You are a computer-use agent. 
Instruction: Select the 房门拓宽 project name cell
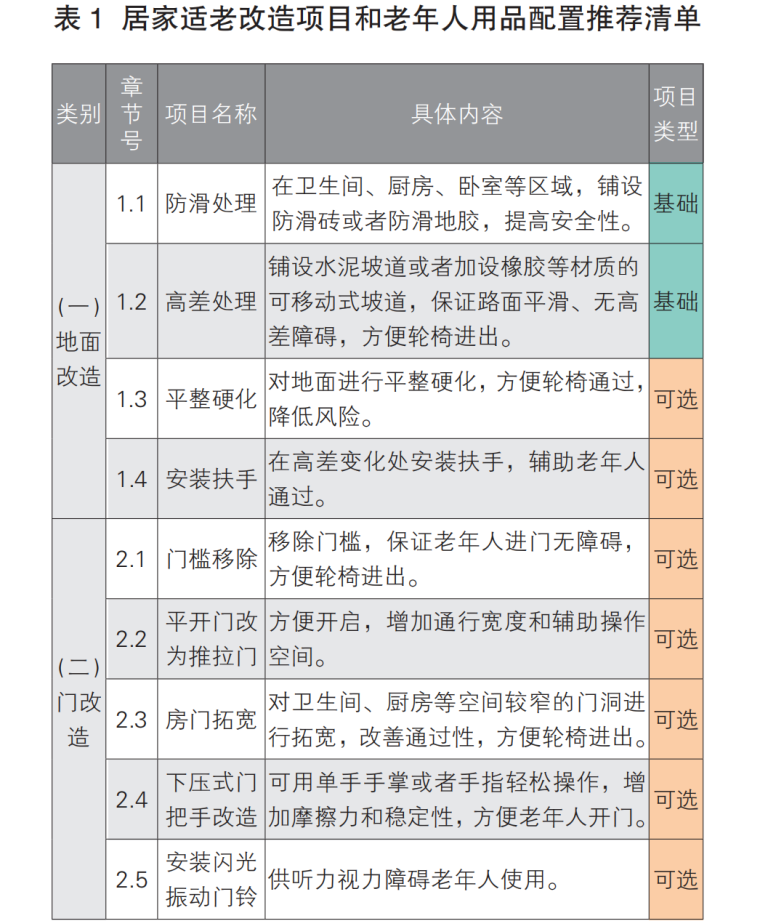pos(211,719)
